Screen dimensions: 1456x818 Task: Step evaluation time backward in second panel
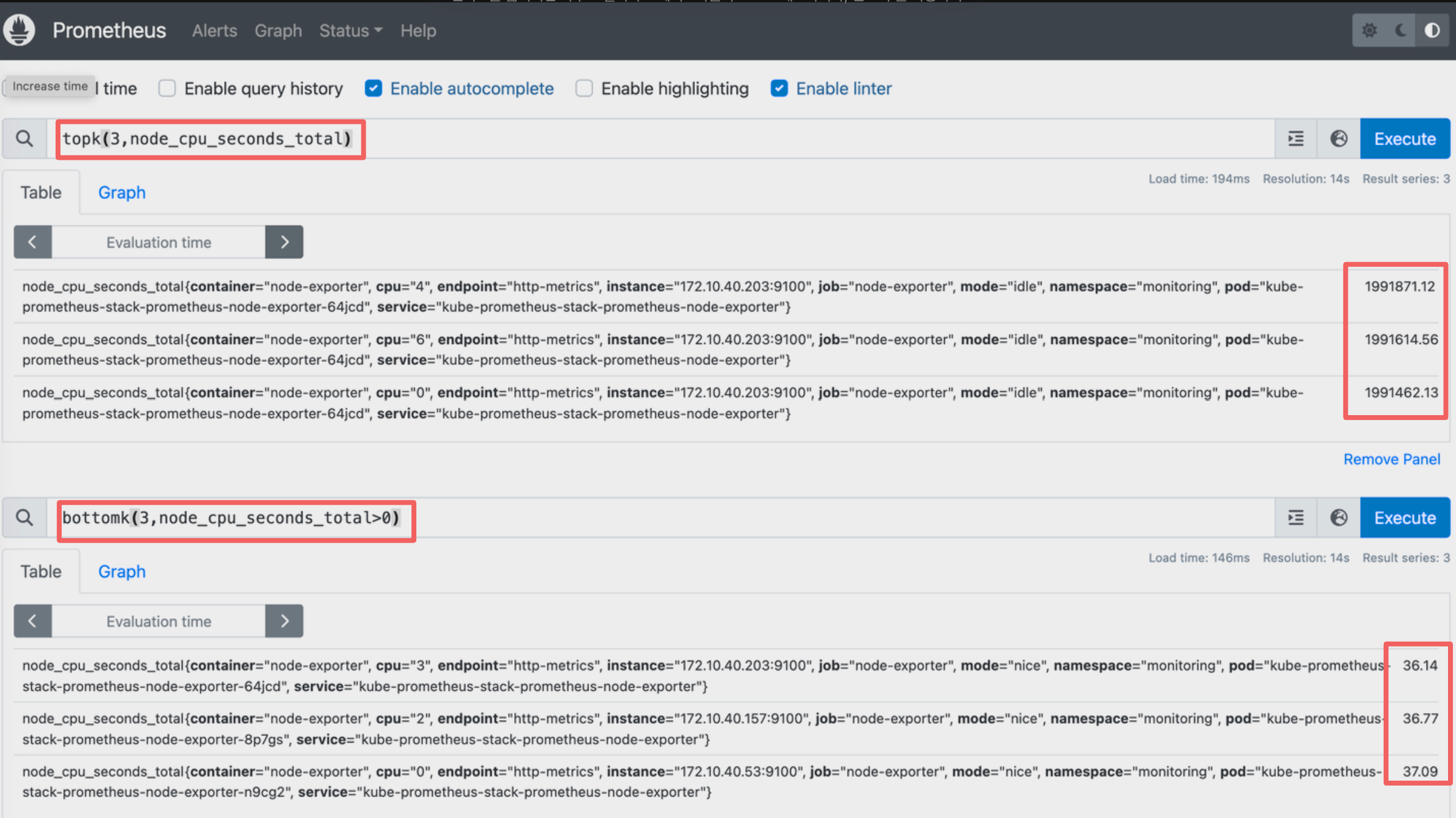tap(32, 621)
